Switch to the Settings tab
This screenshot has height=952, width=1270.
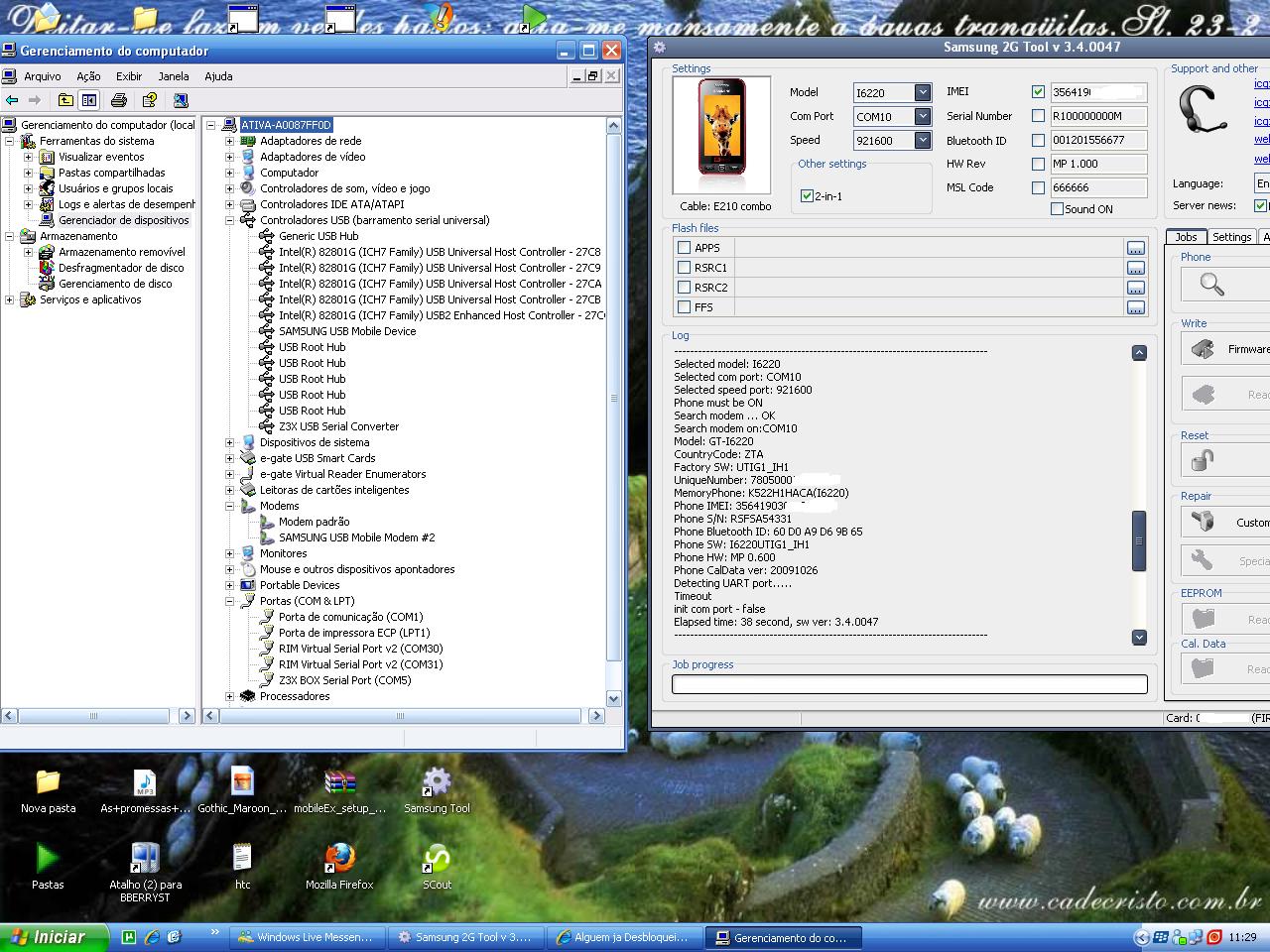coord(1231,237)
